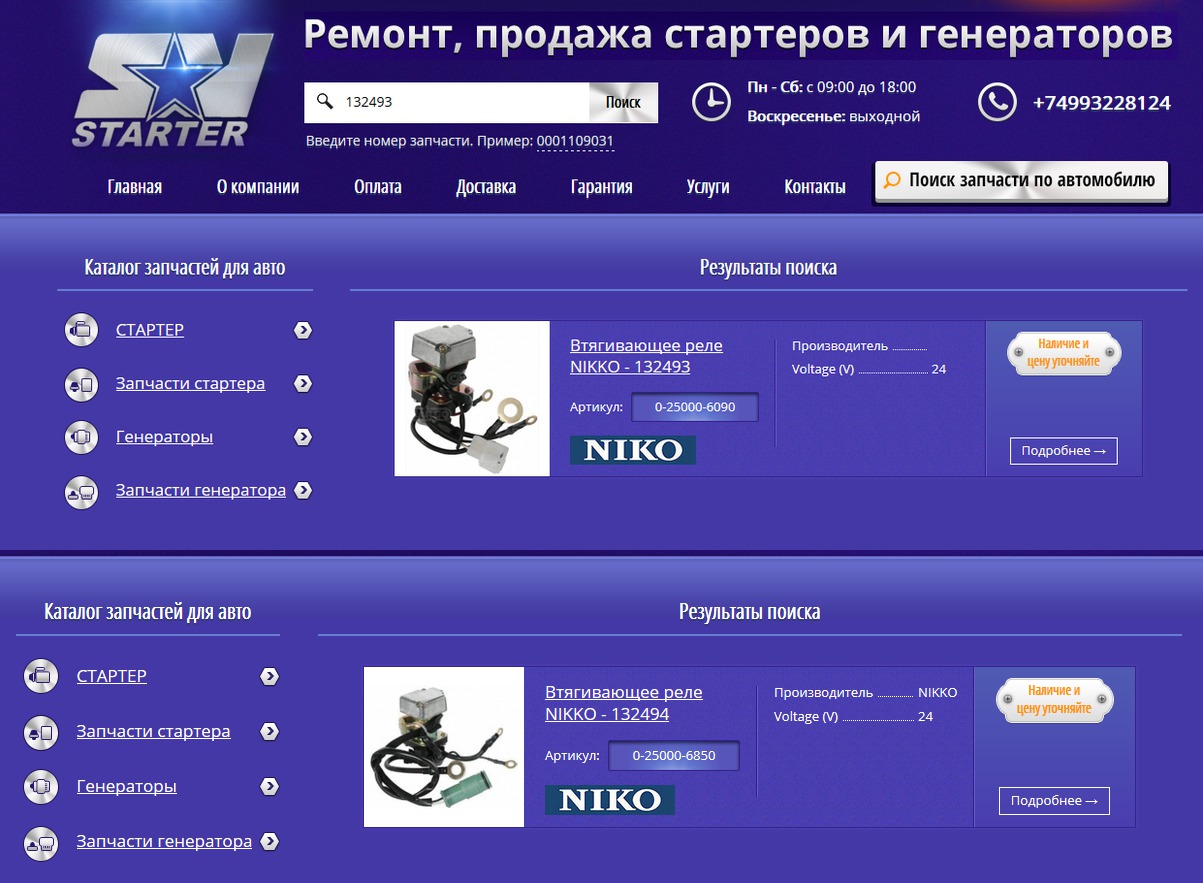Click Подробнее for NIKKO 132494
The image size is (1203, 883).
pyautogui.click(x=1054, y=801)
